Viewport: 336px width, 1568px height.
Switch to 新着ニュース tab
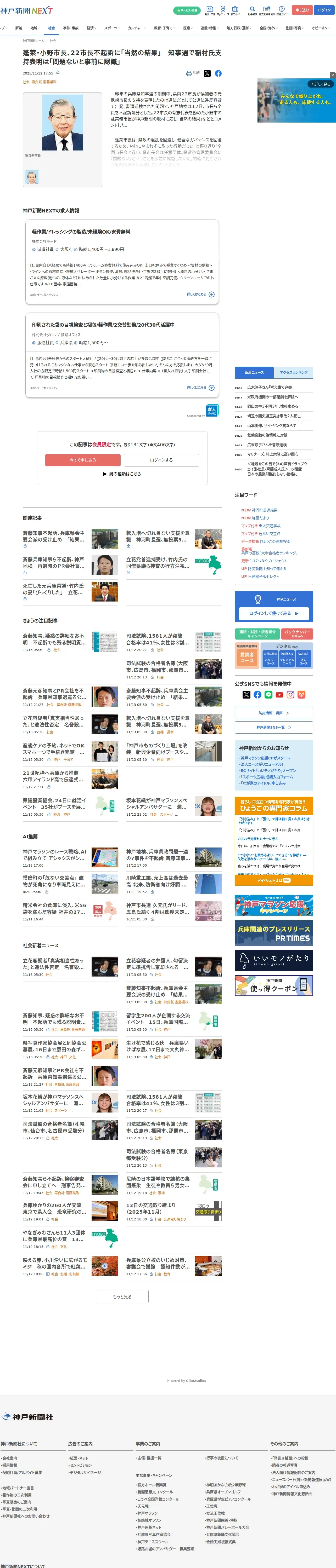click(254, 372)
